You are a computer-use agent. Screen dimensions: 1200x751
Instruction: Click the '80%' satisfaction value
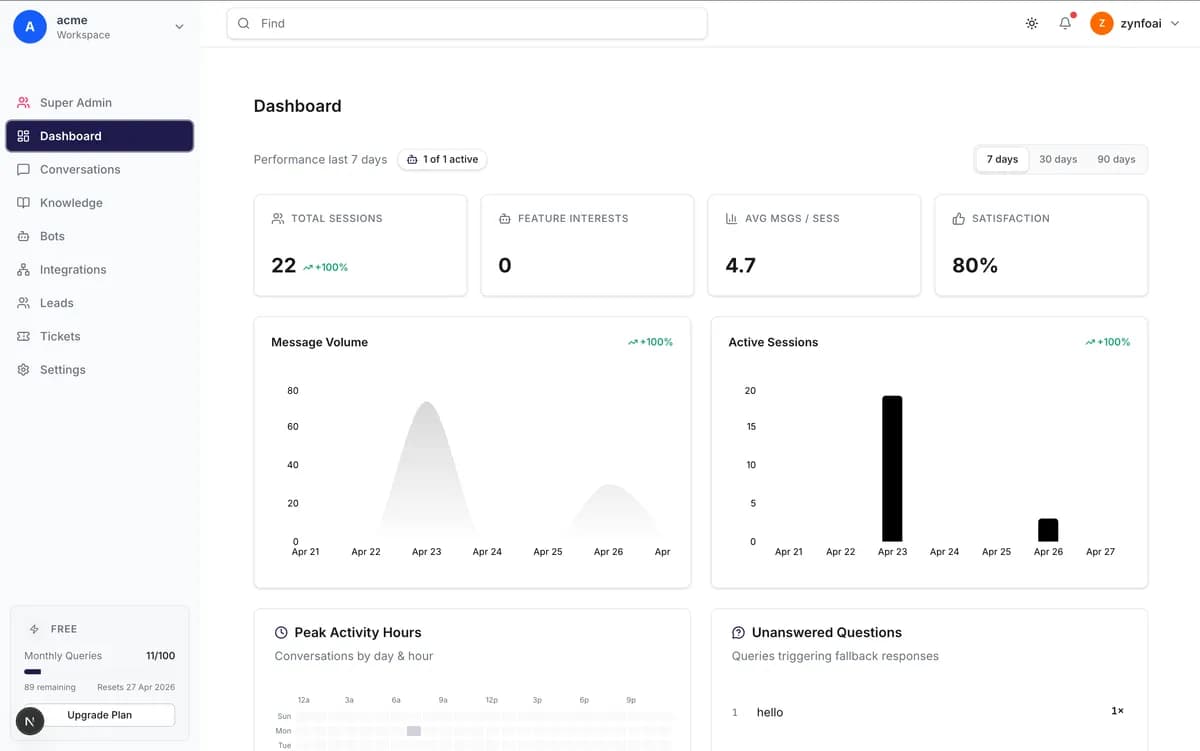(975, 265)
